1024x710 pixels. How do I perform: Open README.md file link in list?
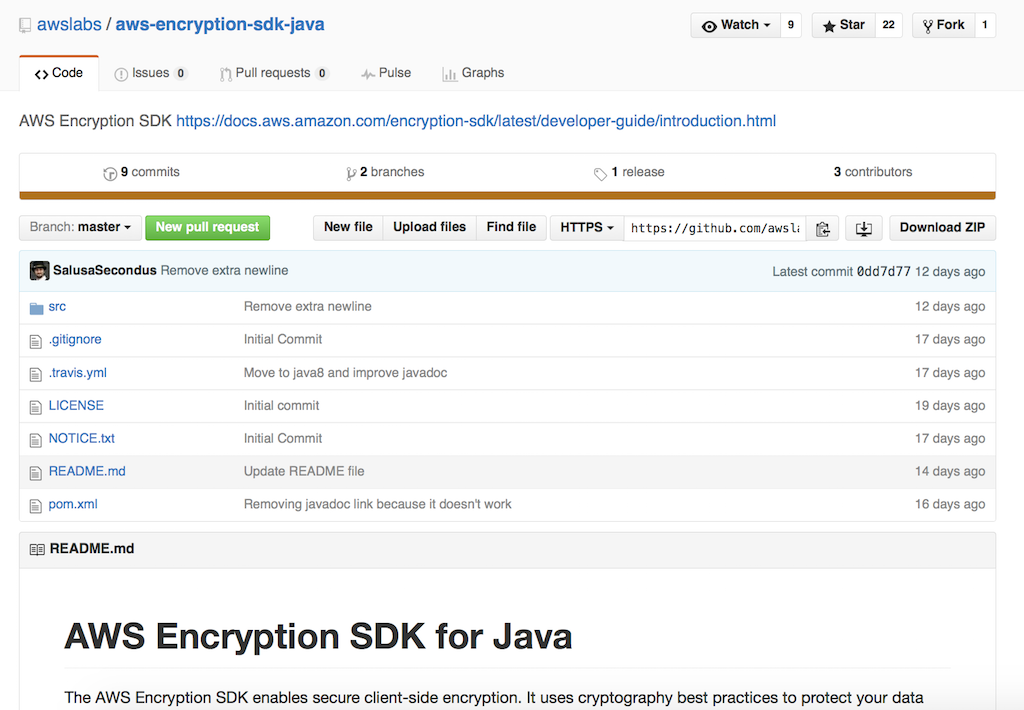[88, 472]
